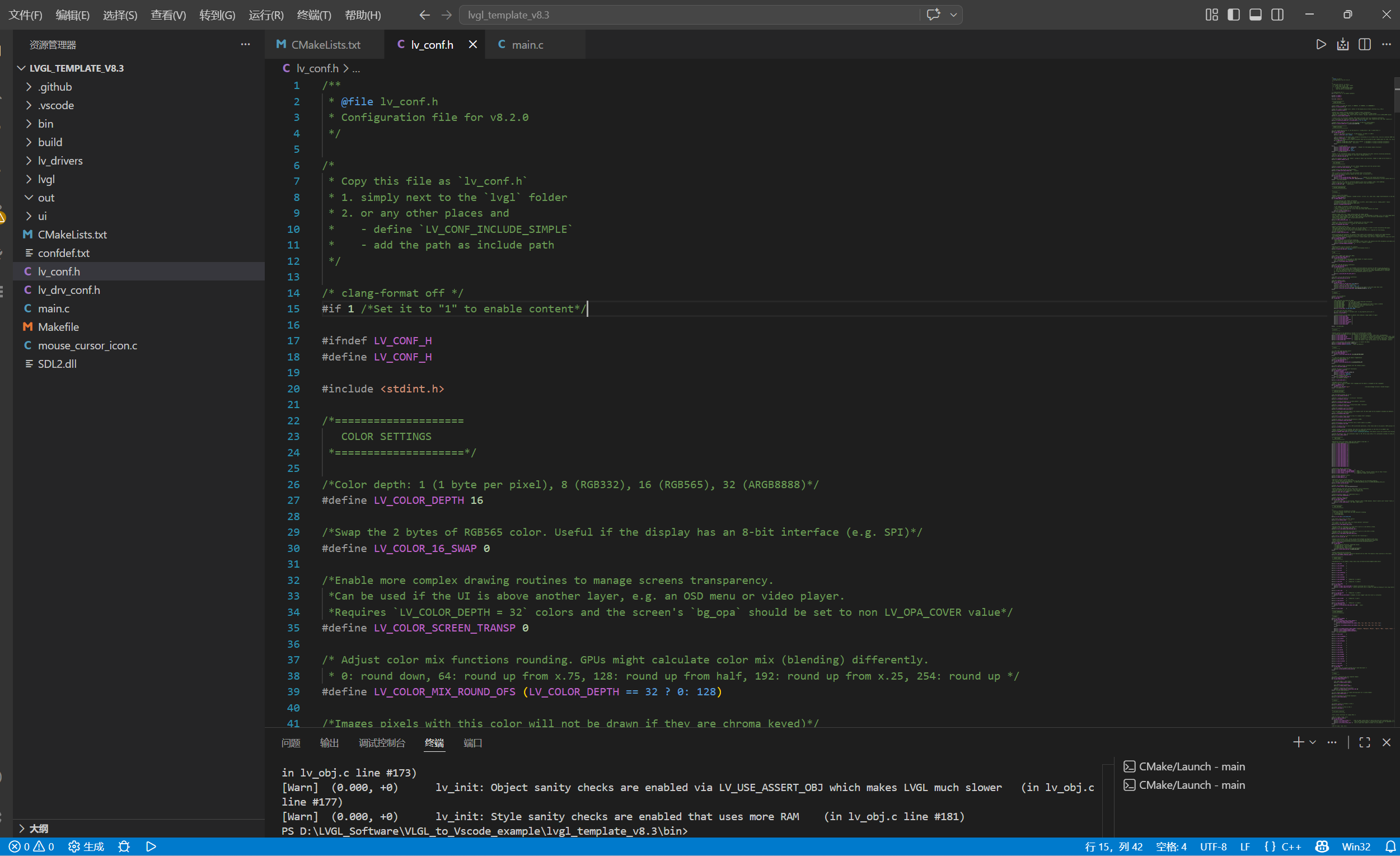1400x856 pixels.
Task: Expand the build folder
Action: [x=139, y=142]
